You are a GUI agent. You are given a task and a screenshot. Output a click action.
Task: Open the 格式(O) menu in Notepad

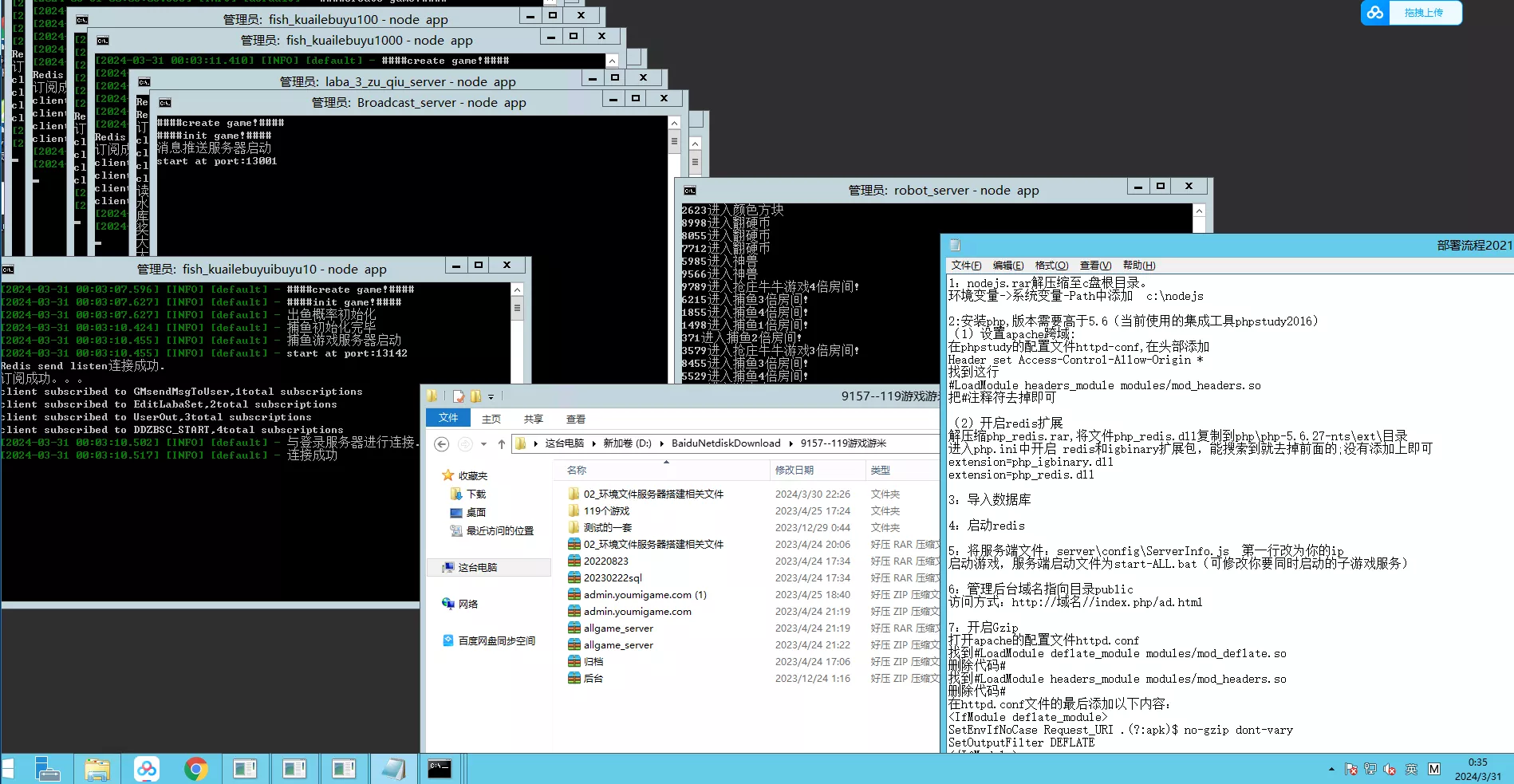(x=1051, y=266)
